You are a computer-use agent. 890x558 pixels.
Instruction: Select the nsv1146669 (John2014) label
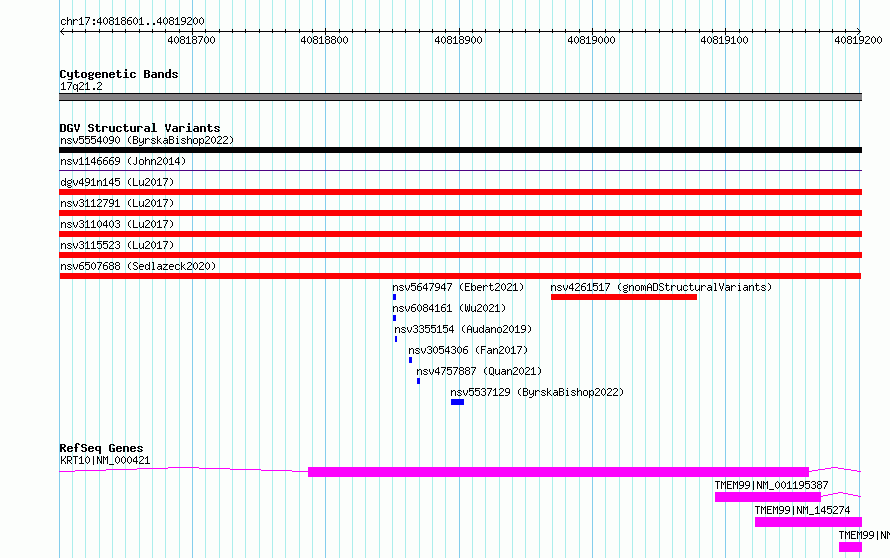pyautogui.click(x=123, y=161)
